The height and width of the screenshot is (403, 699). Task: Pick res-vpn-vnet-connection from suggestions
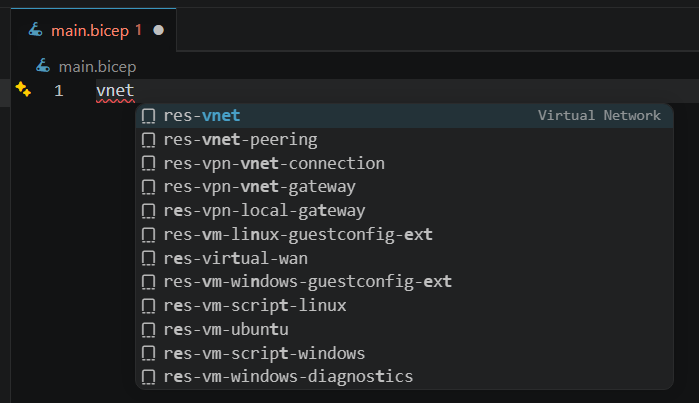pyautogui.click(x=274, y=163)
